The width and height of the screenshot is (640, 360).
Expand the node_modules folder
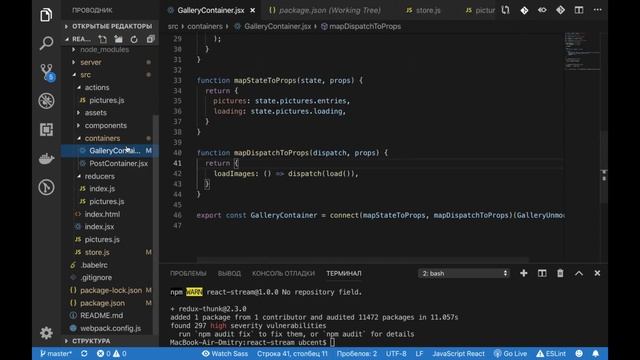click(x=104, y=49)
